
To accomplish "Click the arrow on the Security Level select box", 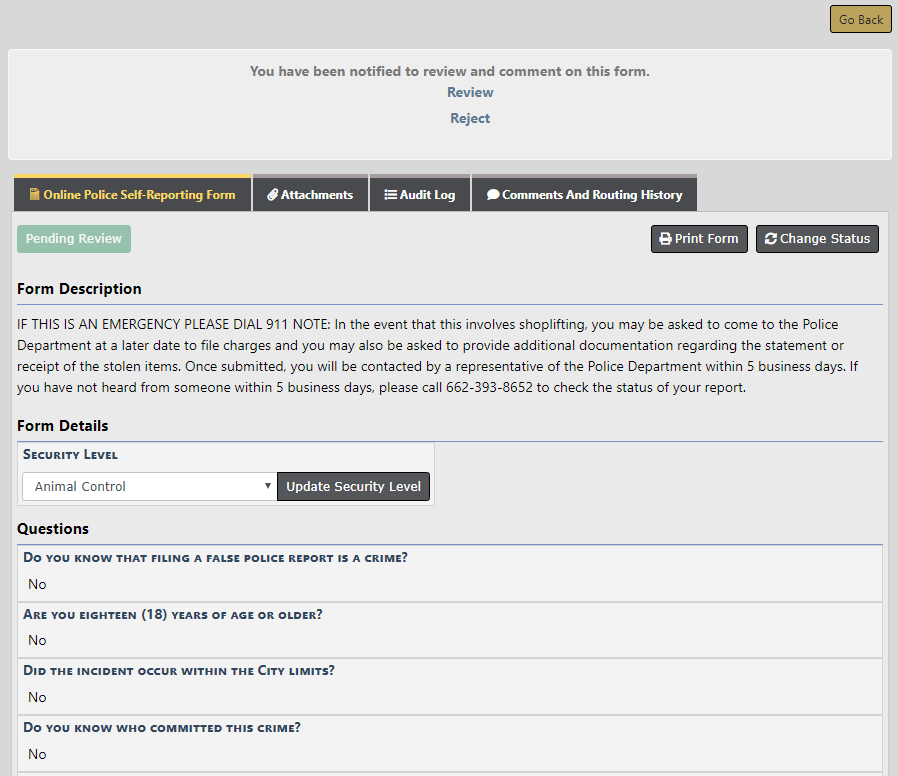I will coord(267,487).
